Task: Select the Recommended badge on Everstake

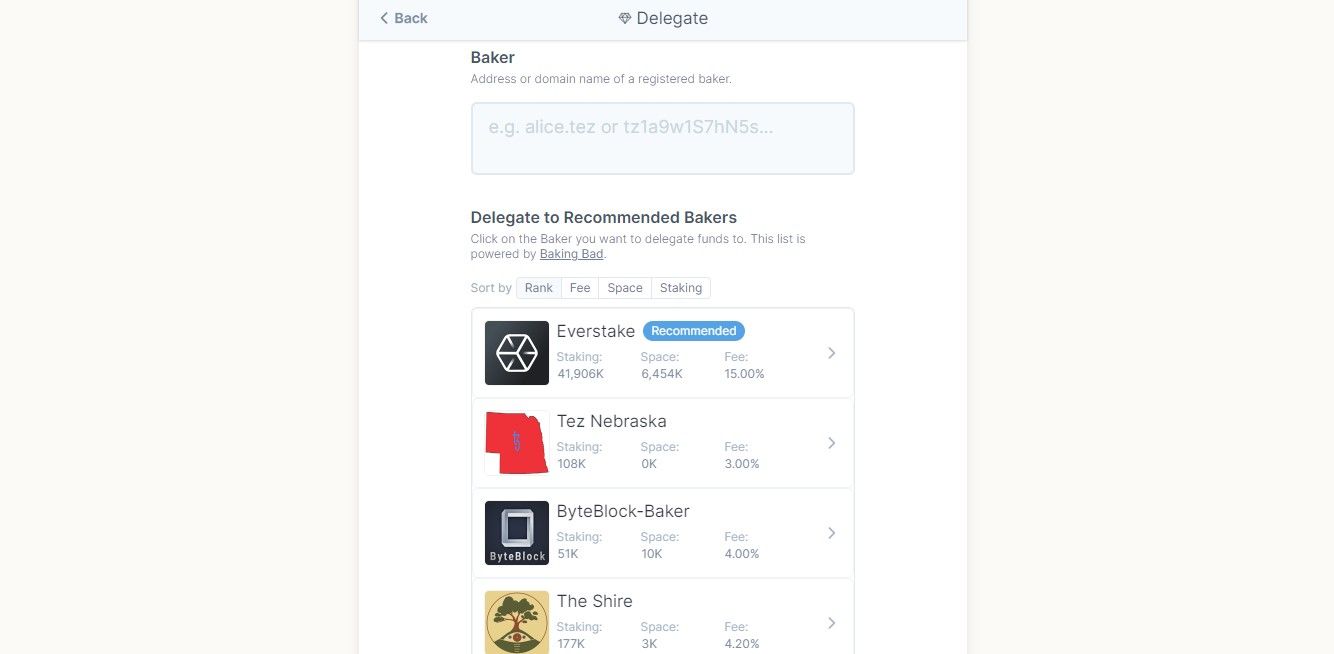Action: click(x=694, y=331)
